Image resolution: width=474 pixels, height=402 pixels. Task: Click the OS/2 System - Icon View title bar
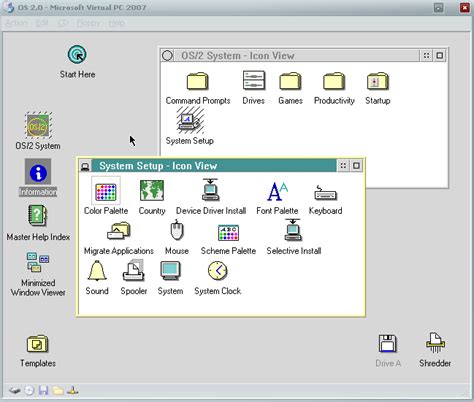tap(297, 55)
